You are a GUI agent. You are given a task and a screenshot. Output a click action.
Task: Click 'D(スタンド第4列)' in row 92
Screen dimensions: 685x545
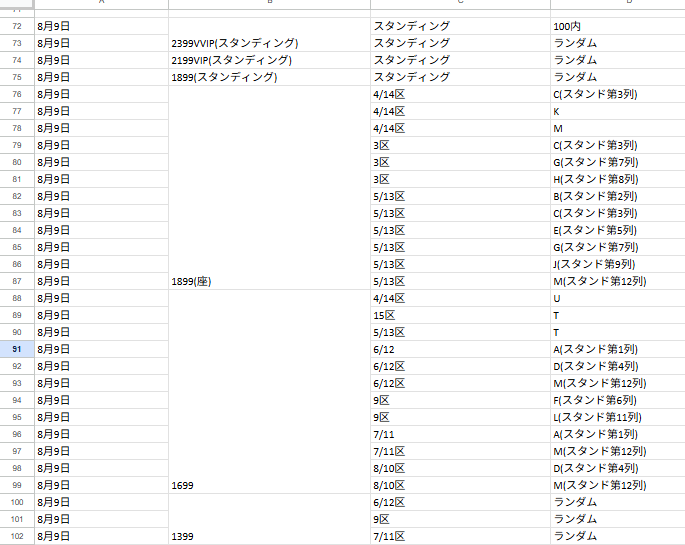(618, 366)
